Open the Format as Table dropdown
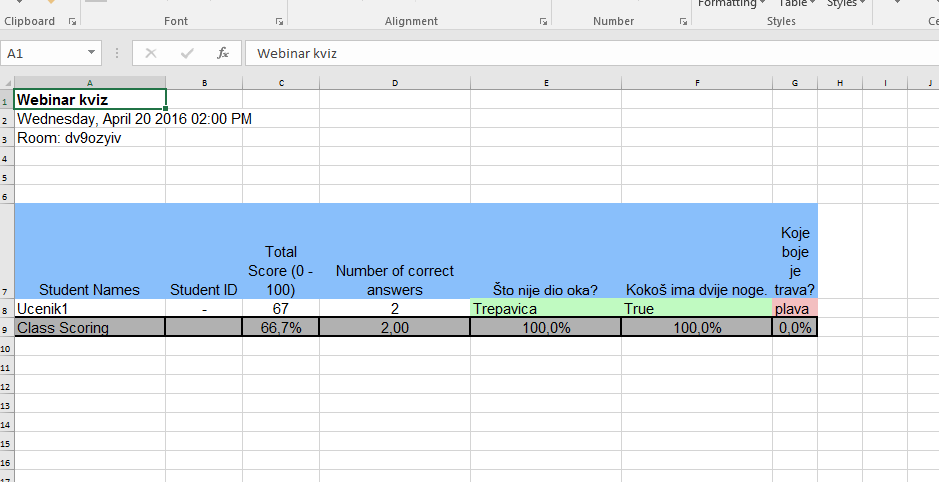 797,4
